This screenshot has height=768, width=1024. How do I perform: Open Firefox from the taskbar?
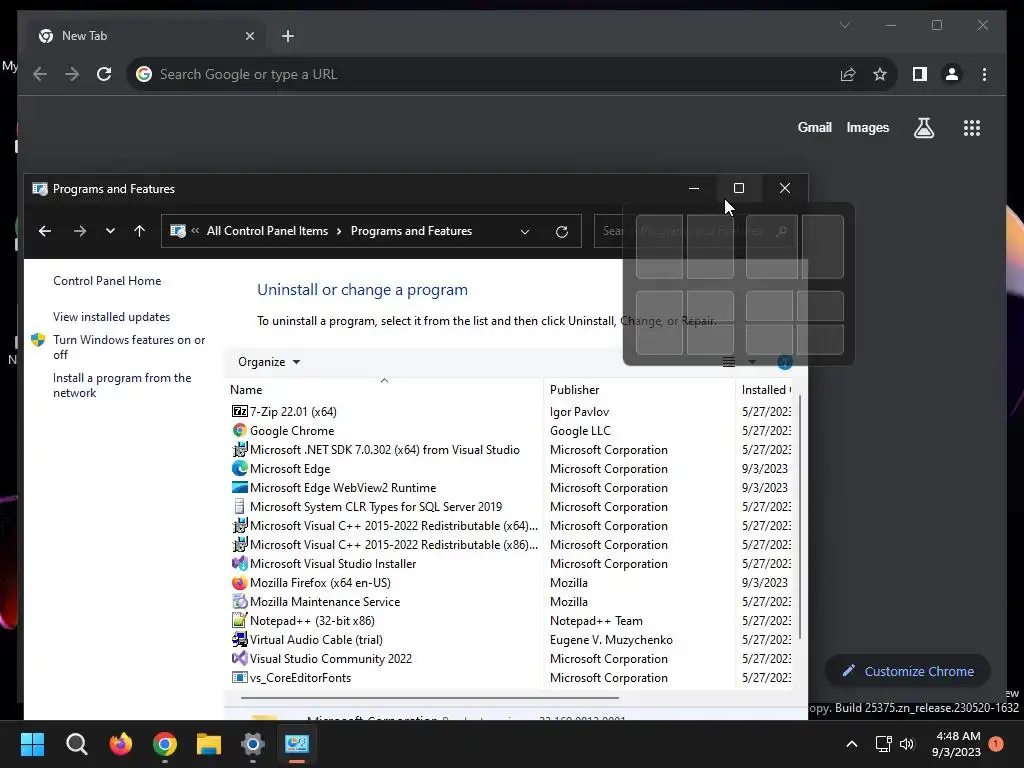point(120,744)
